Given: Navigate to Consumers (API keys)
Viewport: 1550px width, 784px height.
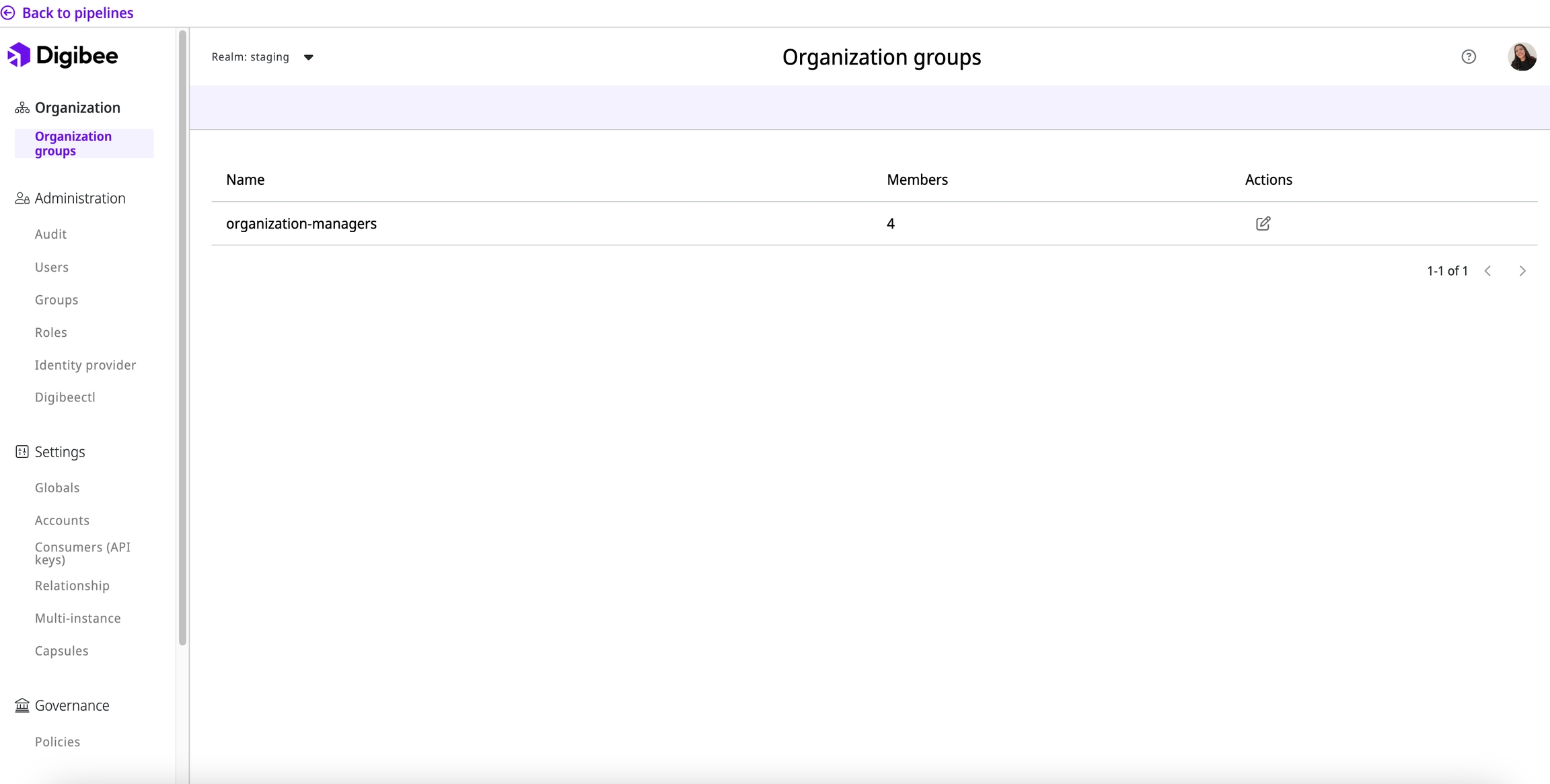Looking at the screenshot, I should pos(82,553).
